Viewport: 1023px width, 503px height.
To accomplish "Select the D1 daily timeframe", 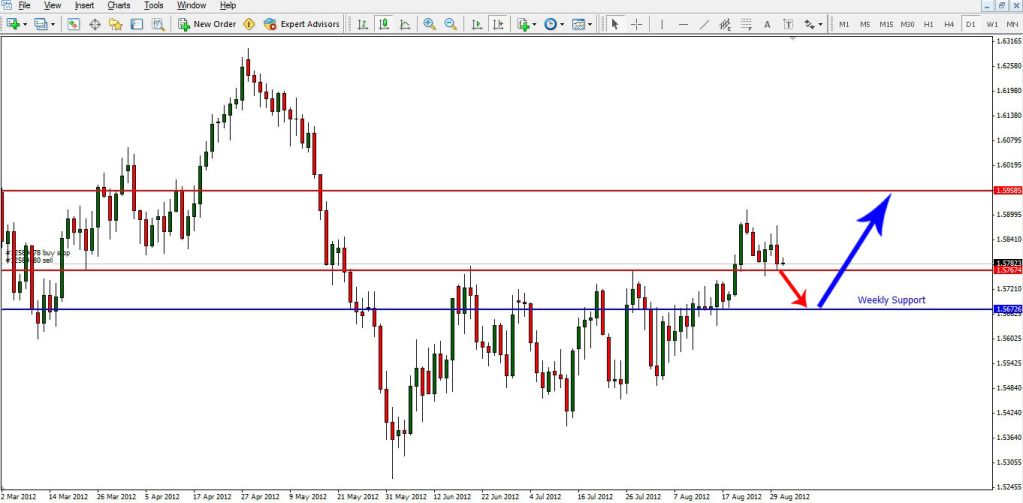I will point(971,24).
